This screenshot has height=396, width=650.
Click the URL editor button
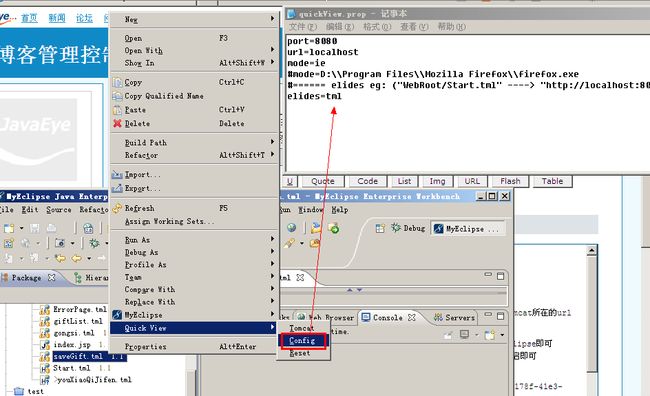472,181
